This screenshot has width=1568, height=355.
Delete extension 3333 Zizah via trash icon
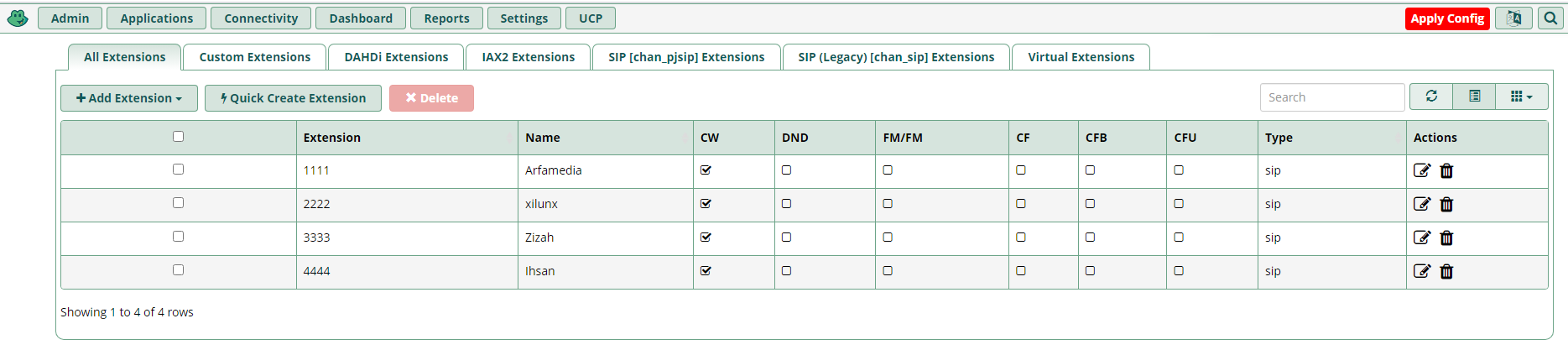(x=1446, y=238)
